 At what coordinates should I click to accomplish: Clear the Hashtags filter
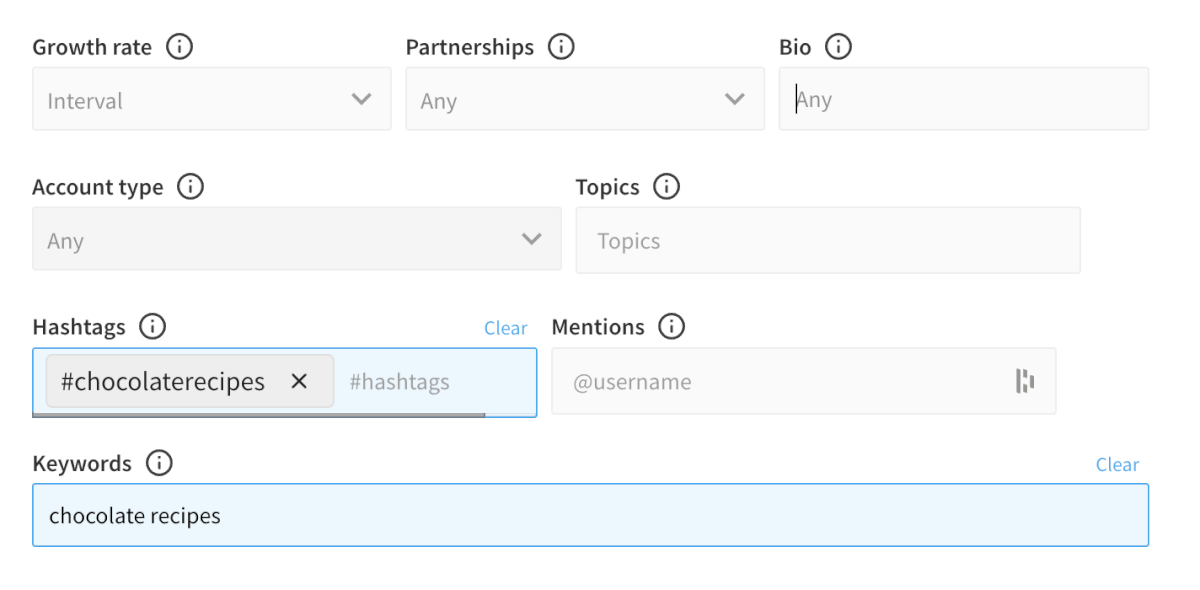(505, 328)
